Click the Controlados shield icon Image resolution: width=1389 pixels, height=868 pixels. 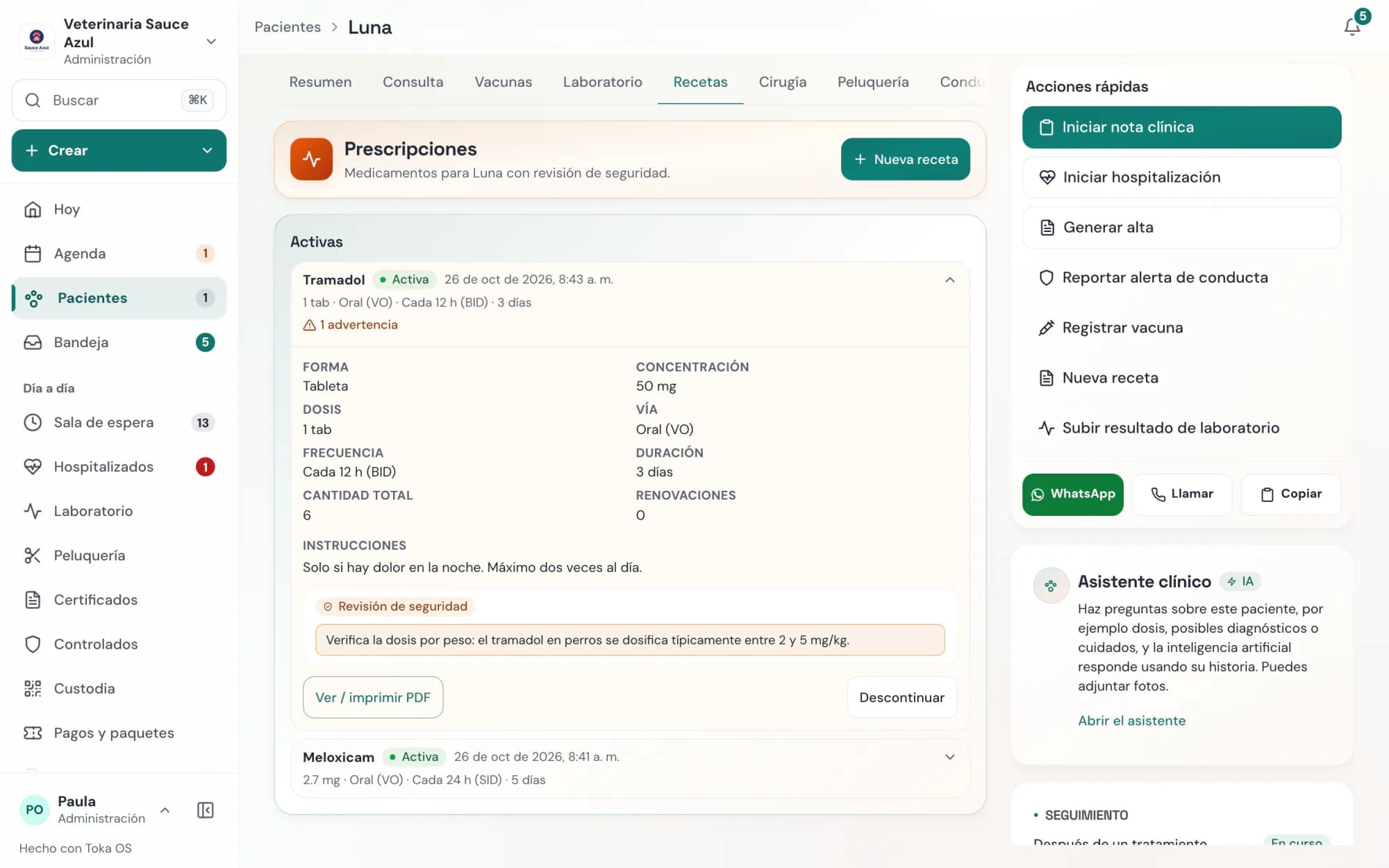pos(33,644)
